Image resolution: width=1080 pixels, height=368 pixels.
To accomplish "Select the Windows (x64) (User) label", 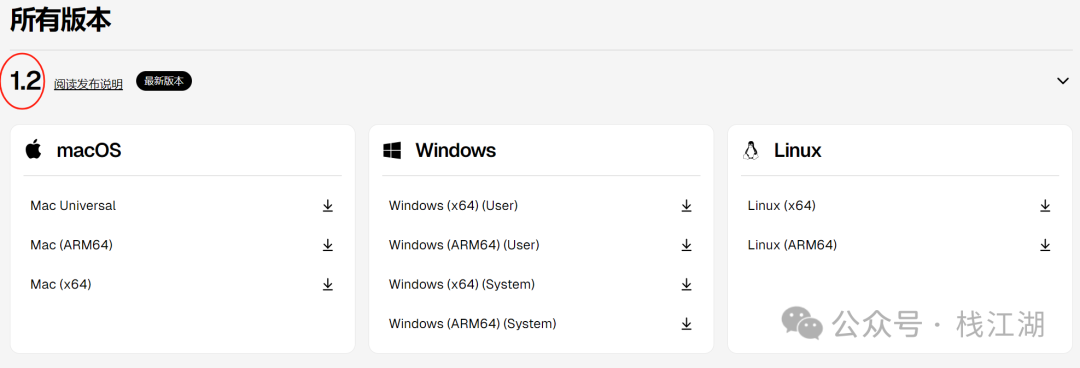I will (453, 205).
